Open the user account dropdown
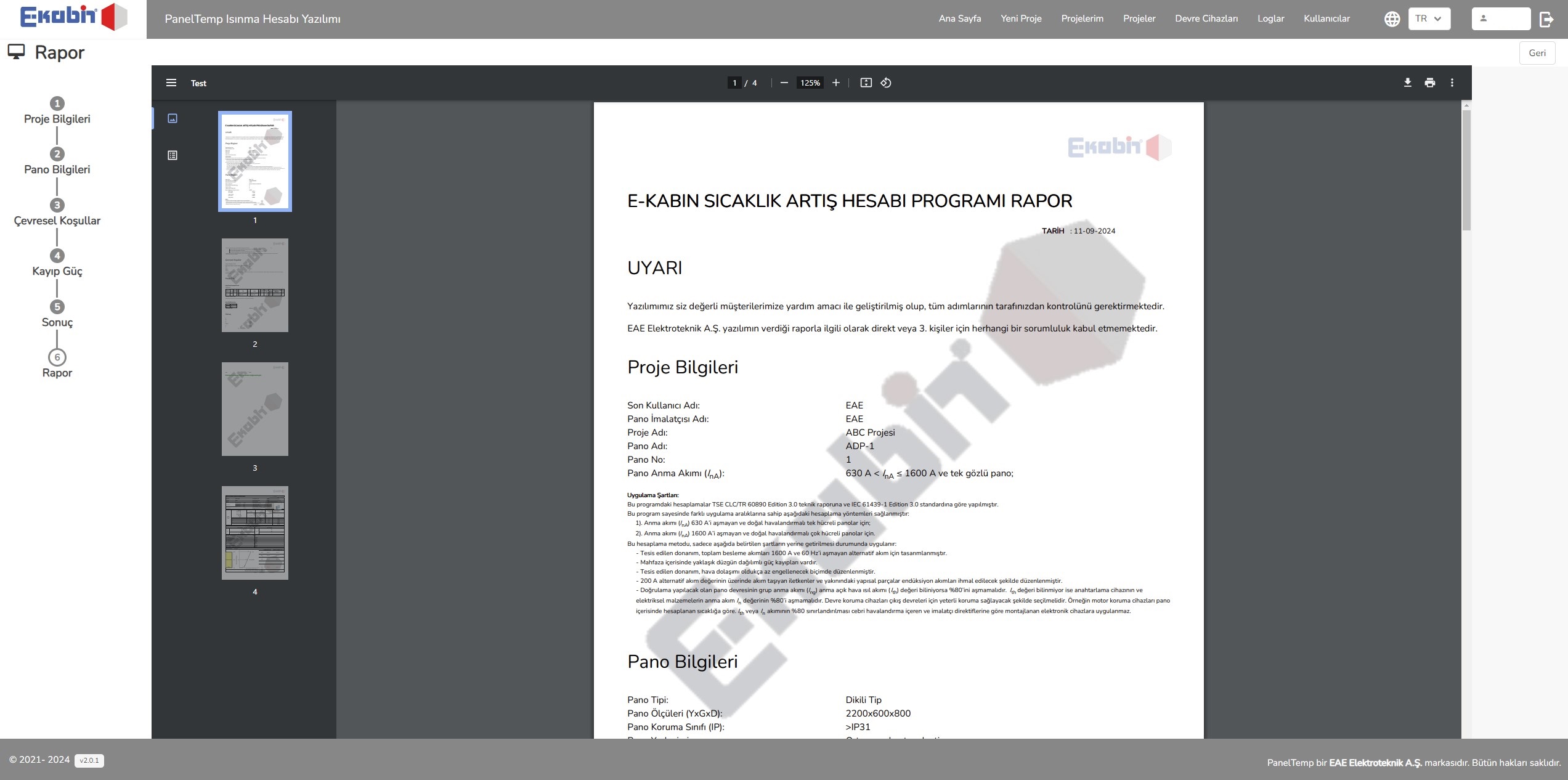This screenshot has height=780, width=1568. pyautogui.click(x=1500, y=18)
